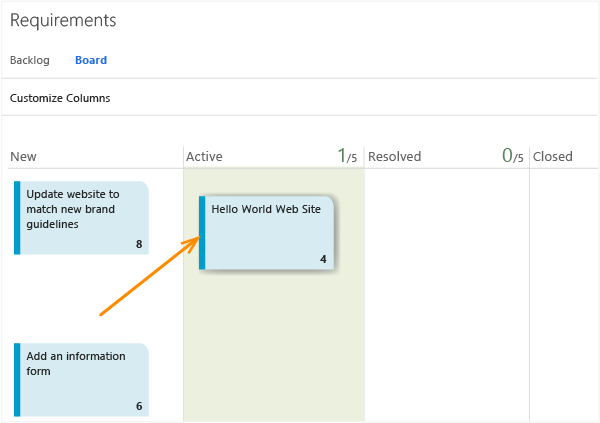The image size is (600, 423).
Task: Click effort value 6 on information form card
Action: coord(139,406)
